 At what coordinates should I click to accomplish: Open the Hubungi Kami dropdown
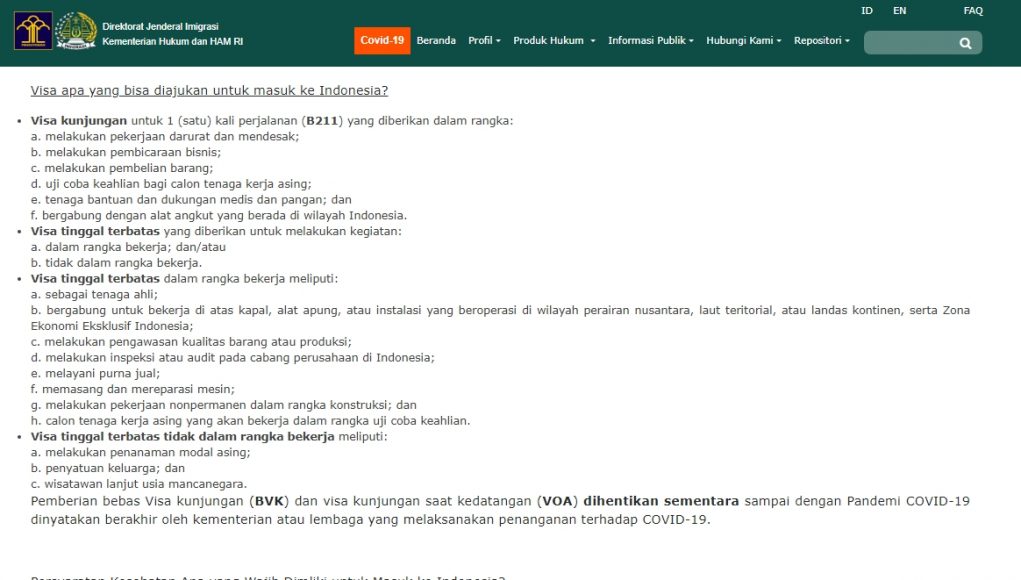click(744, 41)
